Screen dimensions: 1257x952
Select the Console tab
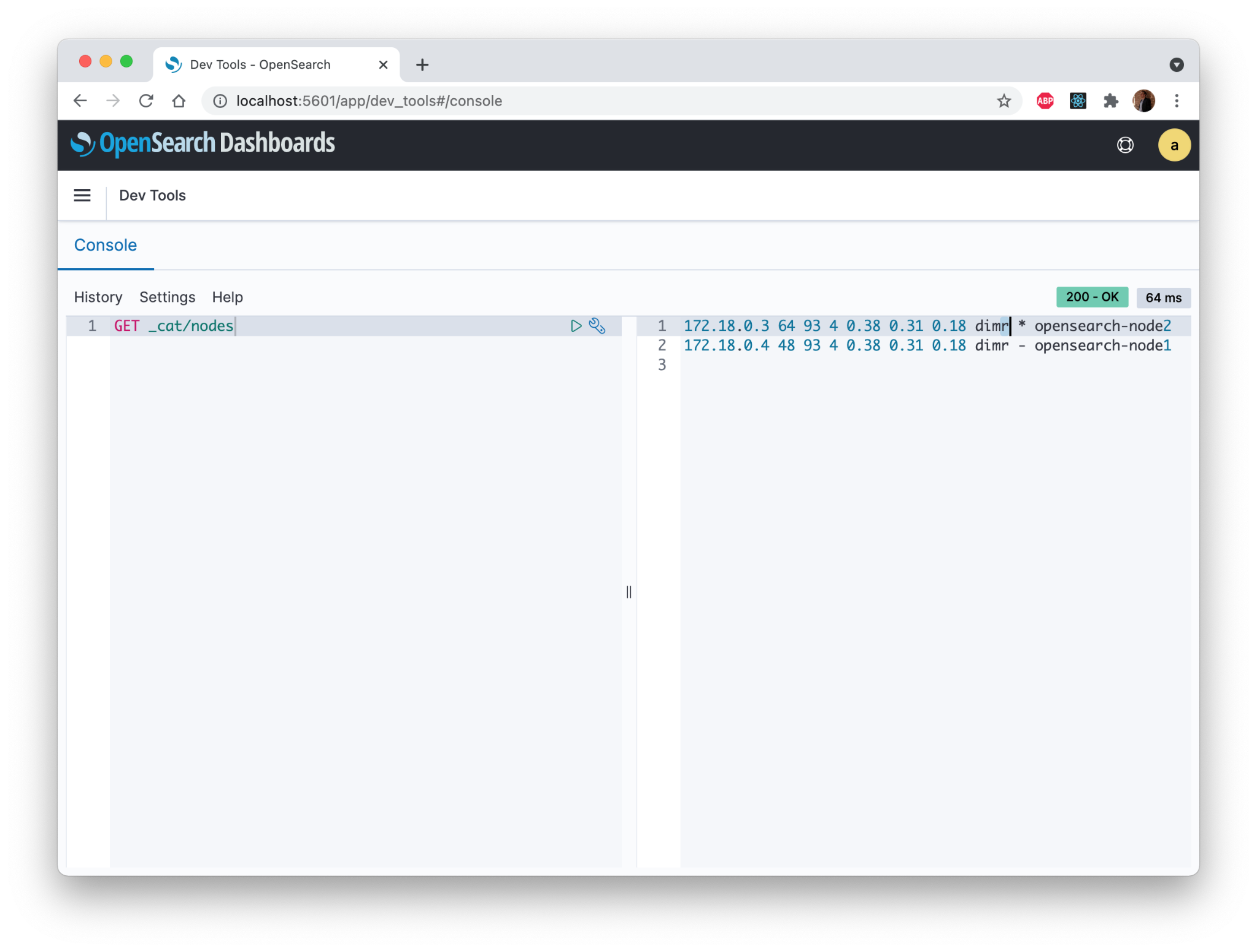coord(106,245)
